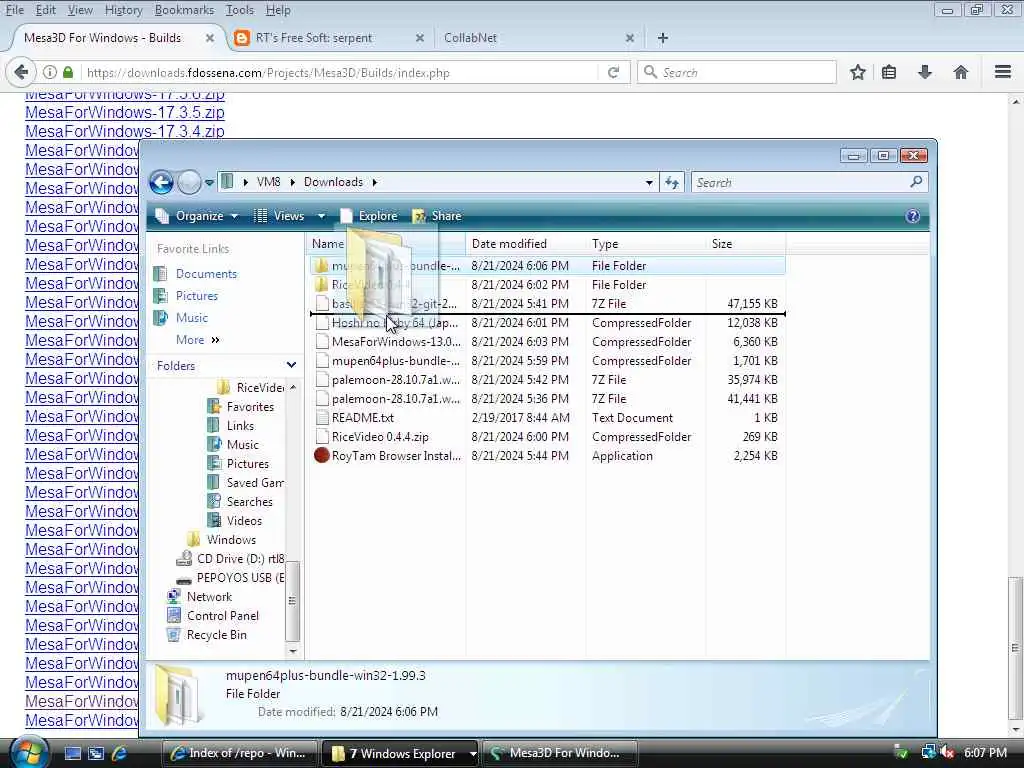
Task: Click Explorer Search input field
Action: pos(800,182)
